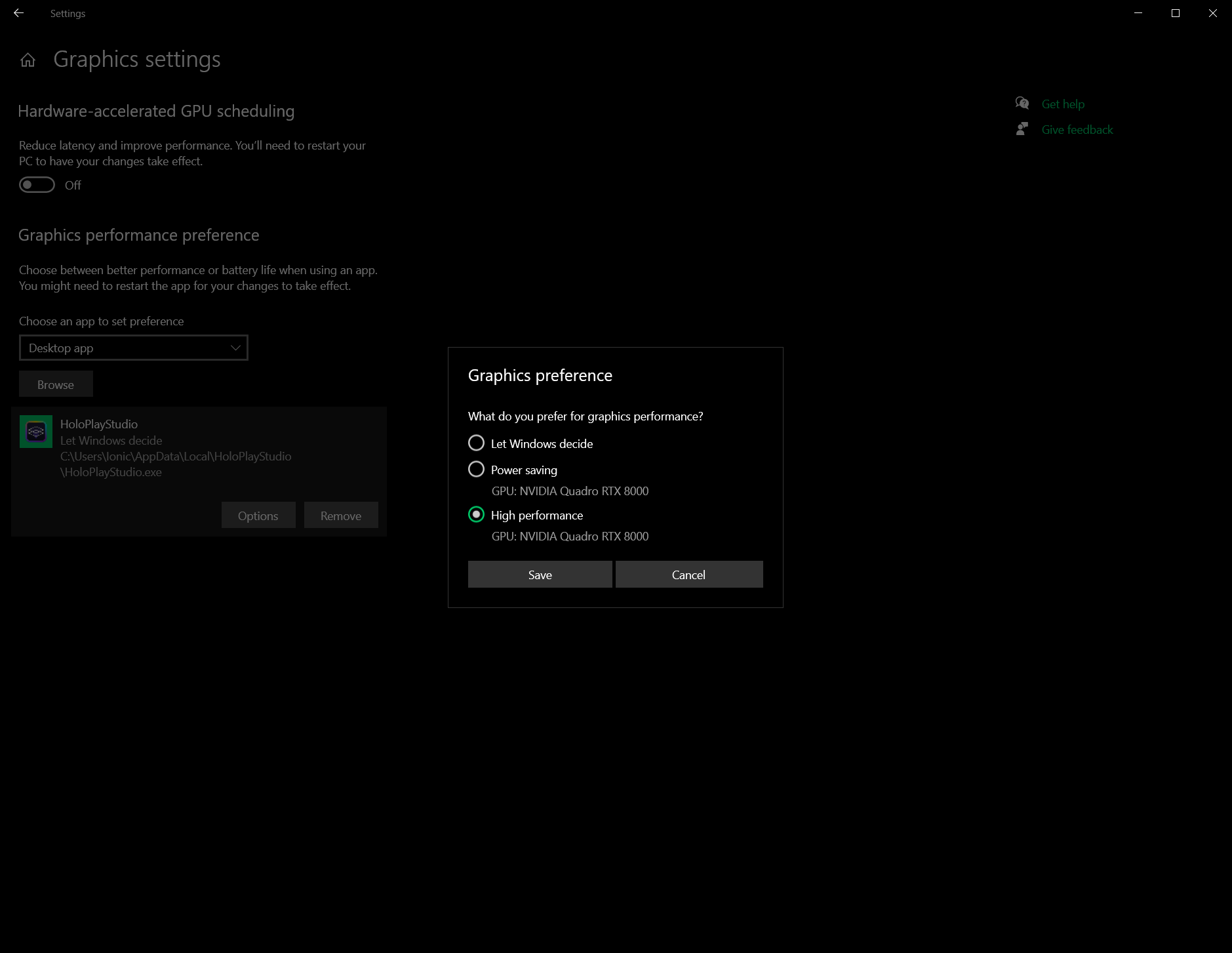The width and height of the screenshot is (1232, 953).
Task: Select the Power saving radio option
Action: pos(477,470)
